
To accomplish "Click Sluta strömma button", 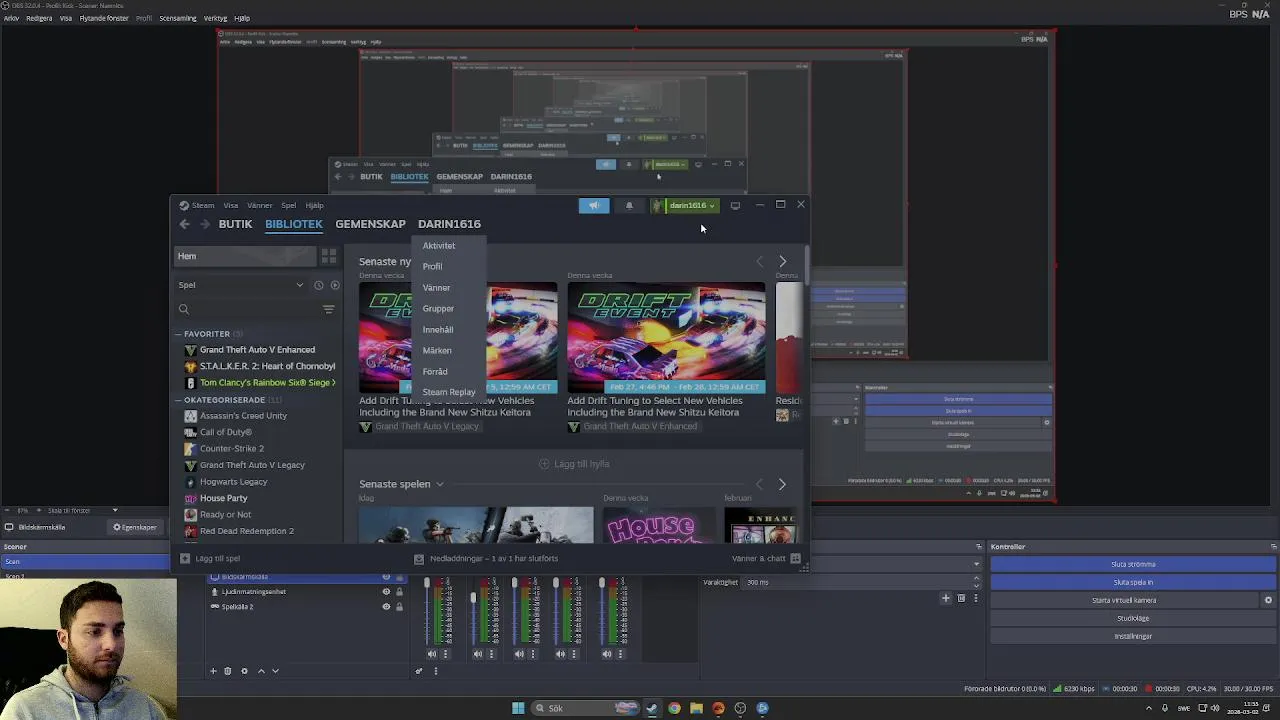I will (x=1133, y=564).
